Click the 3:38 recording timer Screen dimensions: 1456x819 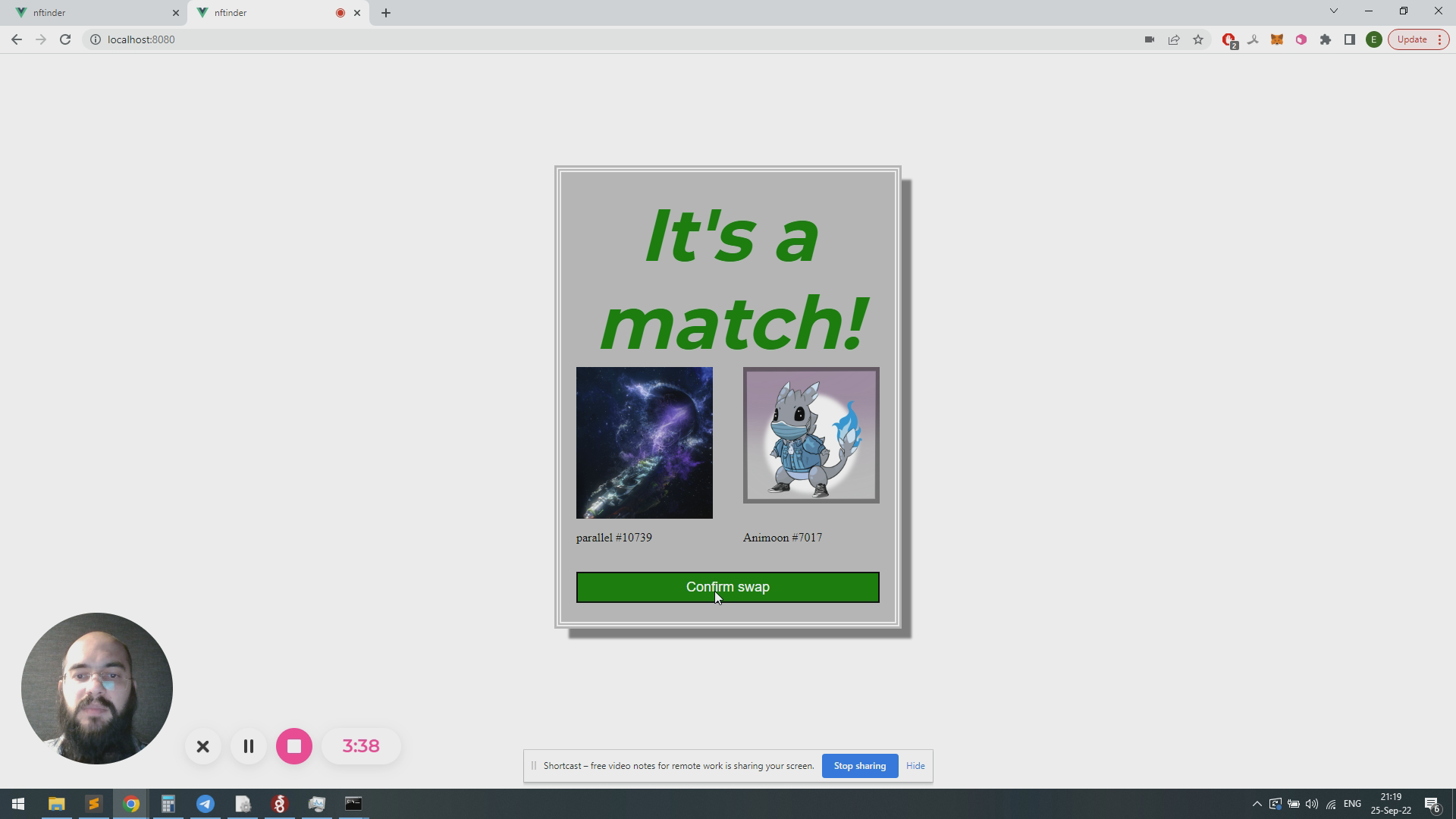361,746
